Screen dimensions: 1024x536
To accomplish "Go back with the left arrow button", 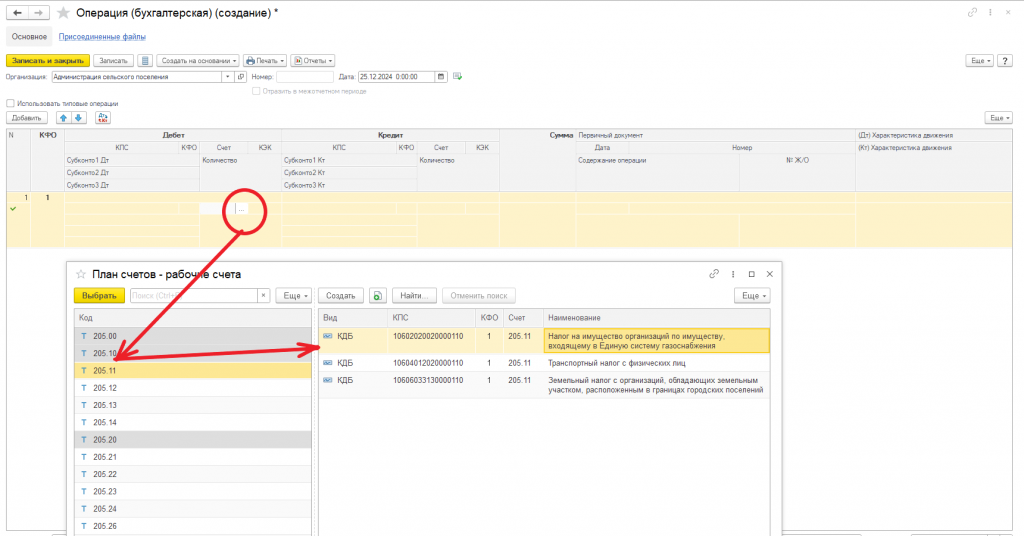I will pos(18,12).
